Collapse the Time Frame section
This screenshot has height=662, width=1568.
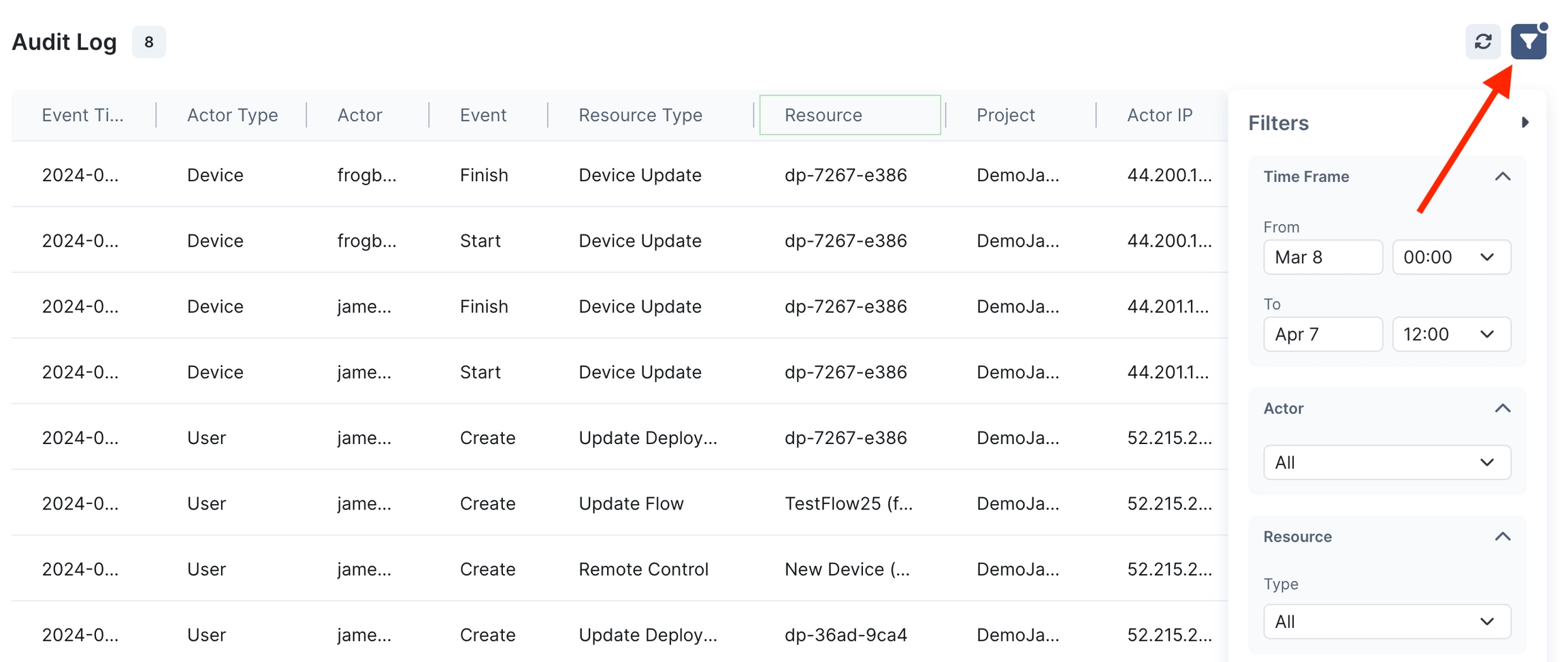coord(1503,177)
